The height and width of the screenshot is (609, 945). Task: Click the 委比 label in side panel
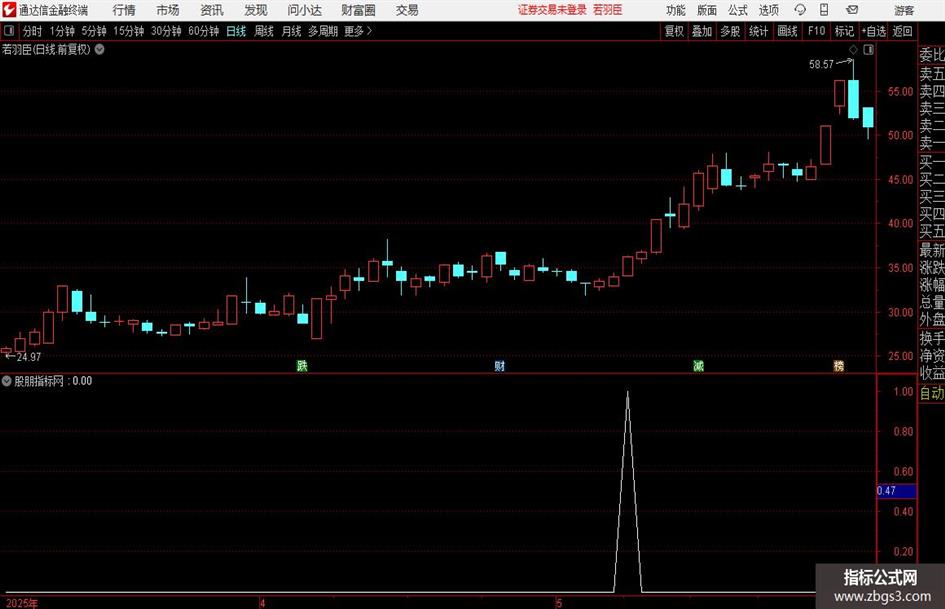click(x=932, y=55)
